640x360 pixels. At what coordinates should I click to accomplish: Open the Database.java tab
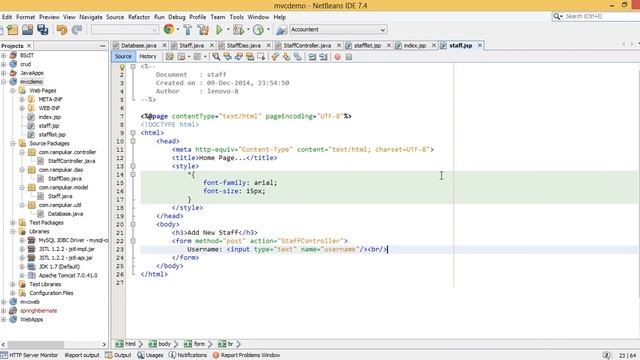click(139, 45)
